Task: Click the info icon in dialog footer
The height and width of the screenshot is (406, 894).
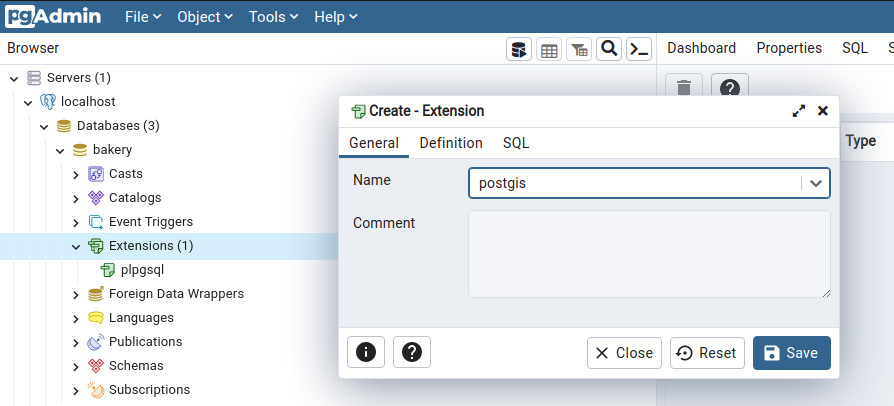Action: [x=366, y=352]
